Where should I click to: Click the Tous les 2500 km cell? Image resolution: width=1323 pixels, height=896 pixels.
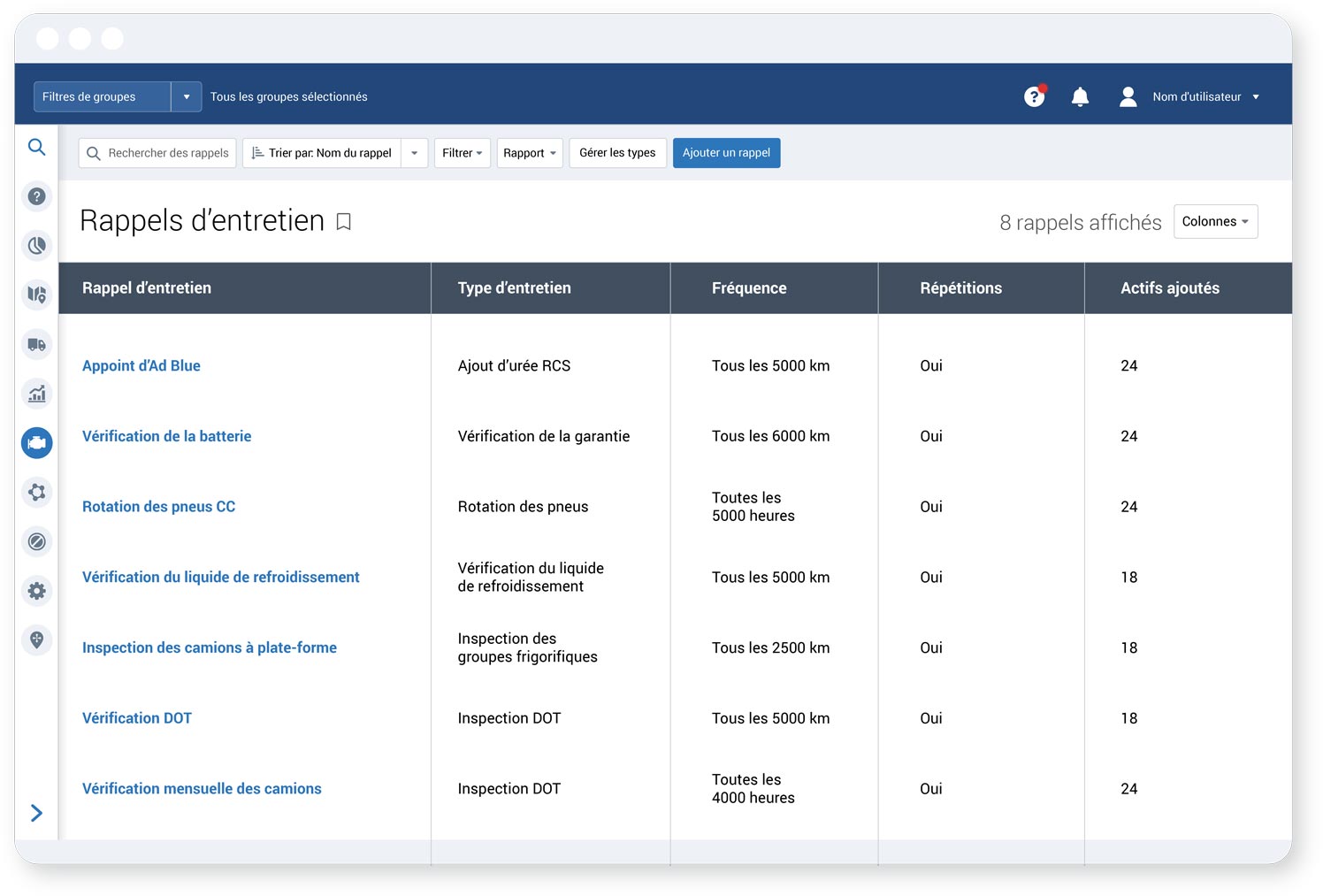770,647
